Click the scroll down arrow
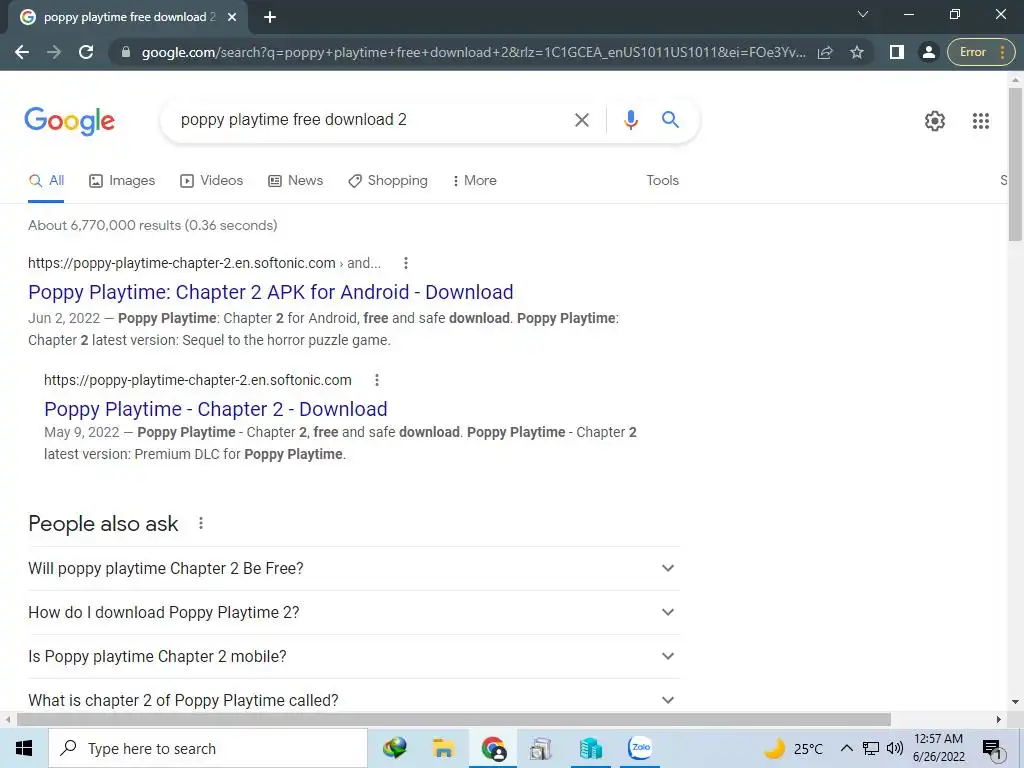The height and width of the screenshot is (768, 1024). point(1015,702)
